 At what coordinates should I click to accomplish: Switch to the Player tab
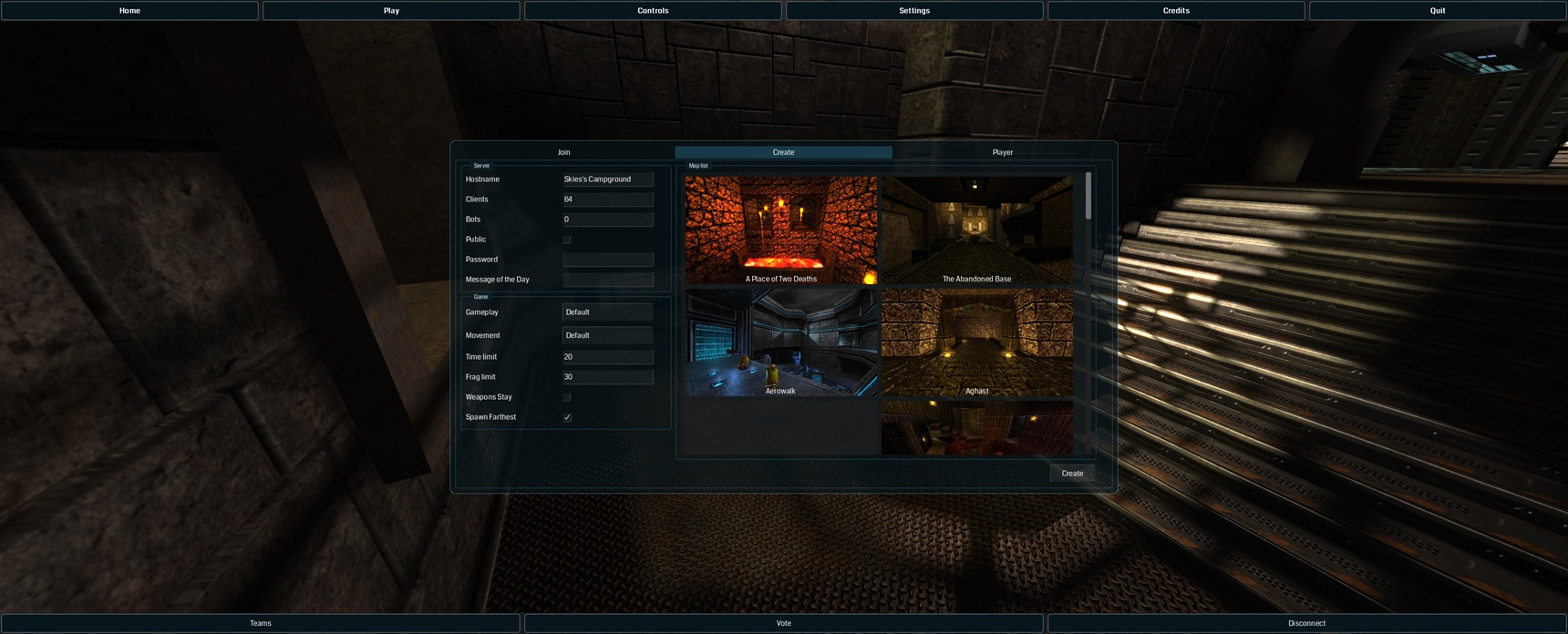click(1002, 152)
